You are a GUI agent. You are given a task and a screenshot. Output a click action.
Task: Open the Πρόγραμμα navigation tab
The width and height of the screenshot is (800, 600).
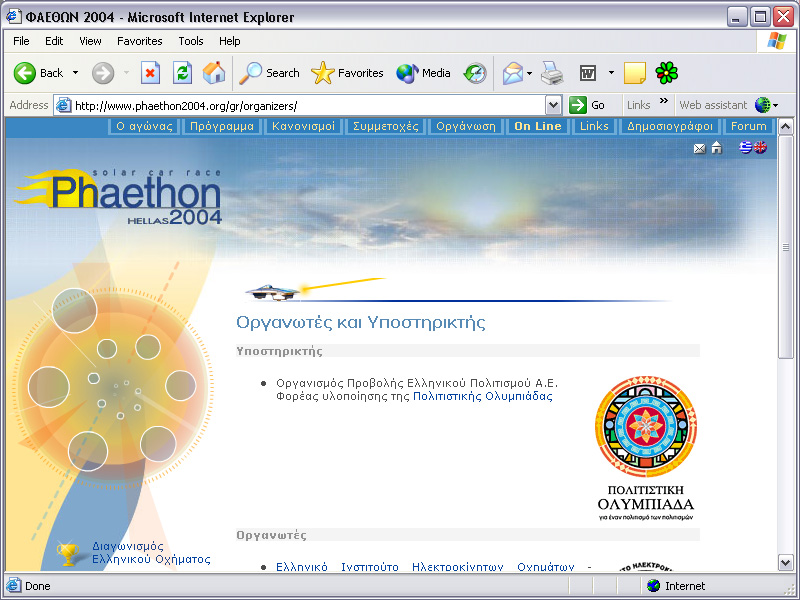click(x=222, y=126)
